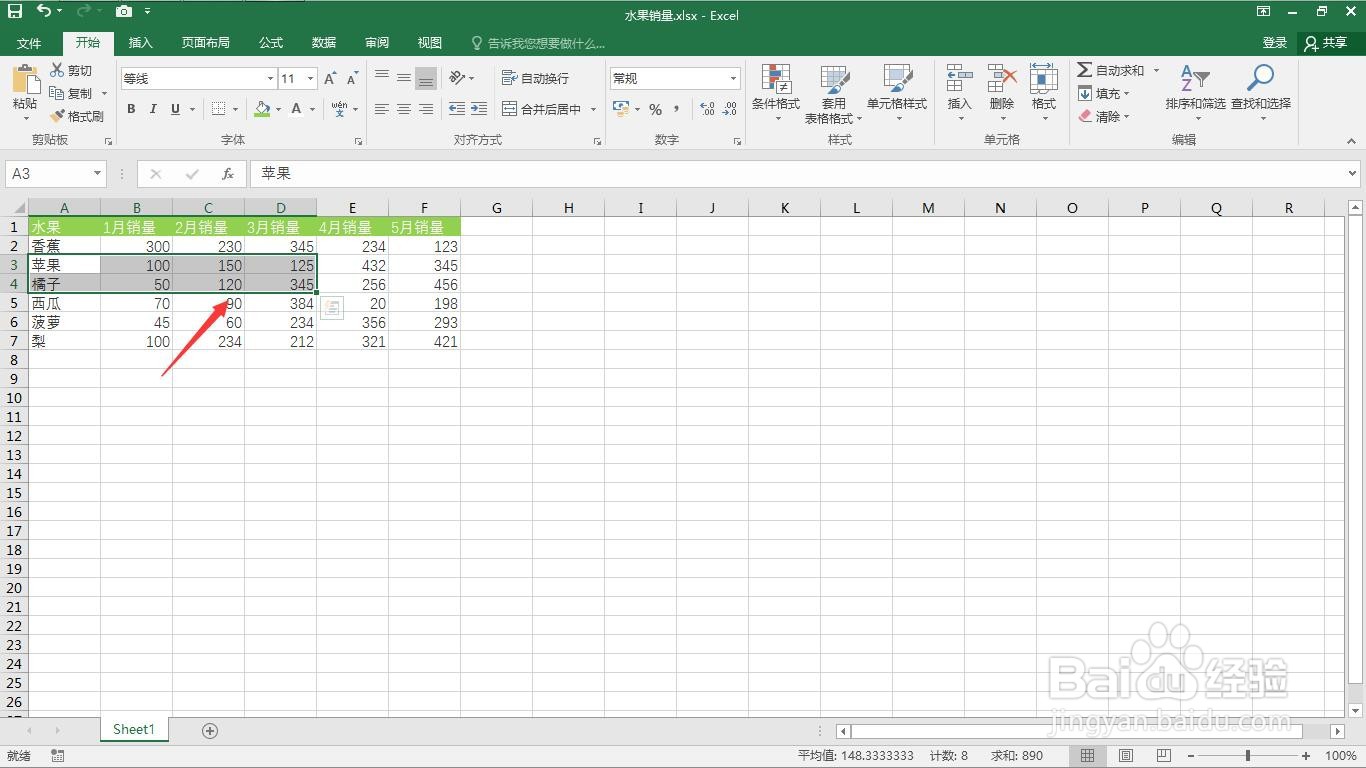
Task: Click the Undo arrow icon
Action: (44, 12)
